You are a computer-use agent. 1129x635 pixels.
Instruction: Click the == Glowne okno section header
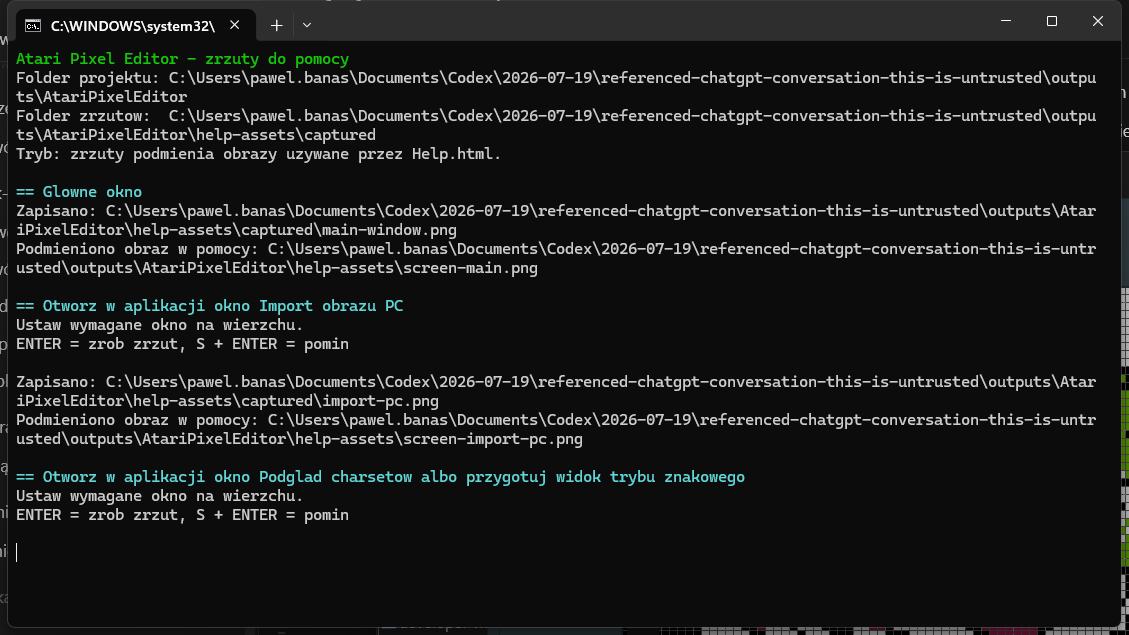pyautogui.click(x=79, y=192)
